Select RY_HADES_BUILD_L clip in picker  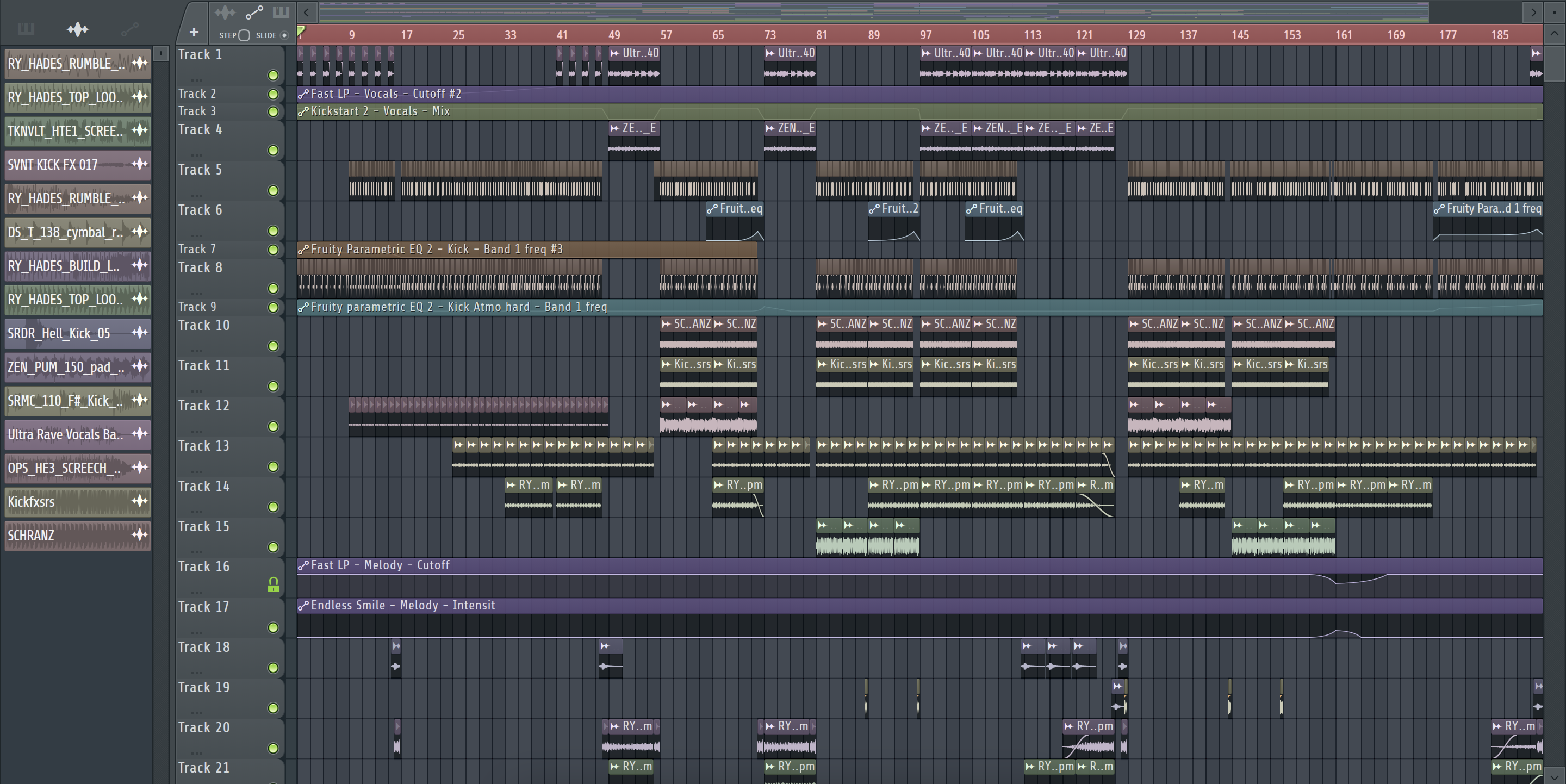point(77,265)
